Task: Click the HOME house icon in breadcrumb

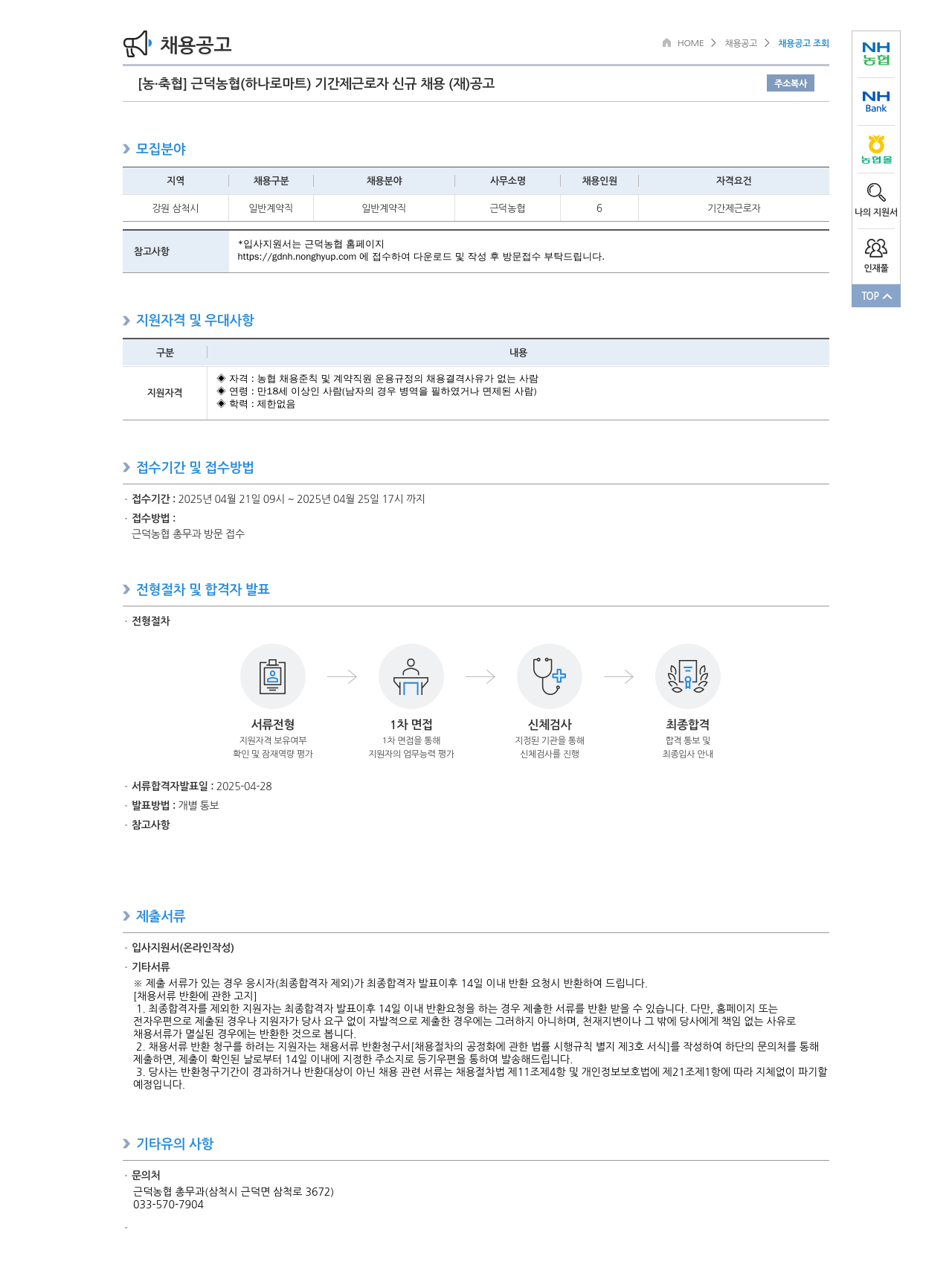Action: coord(666,43)
